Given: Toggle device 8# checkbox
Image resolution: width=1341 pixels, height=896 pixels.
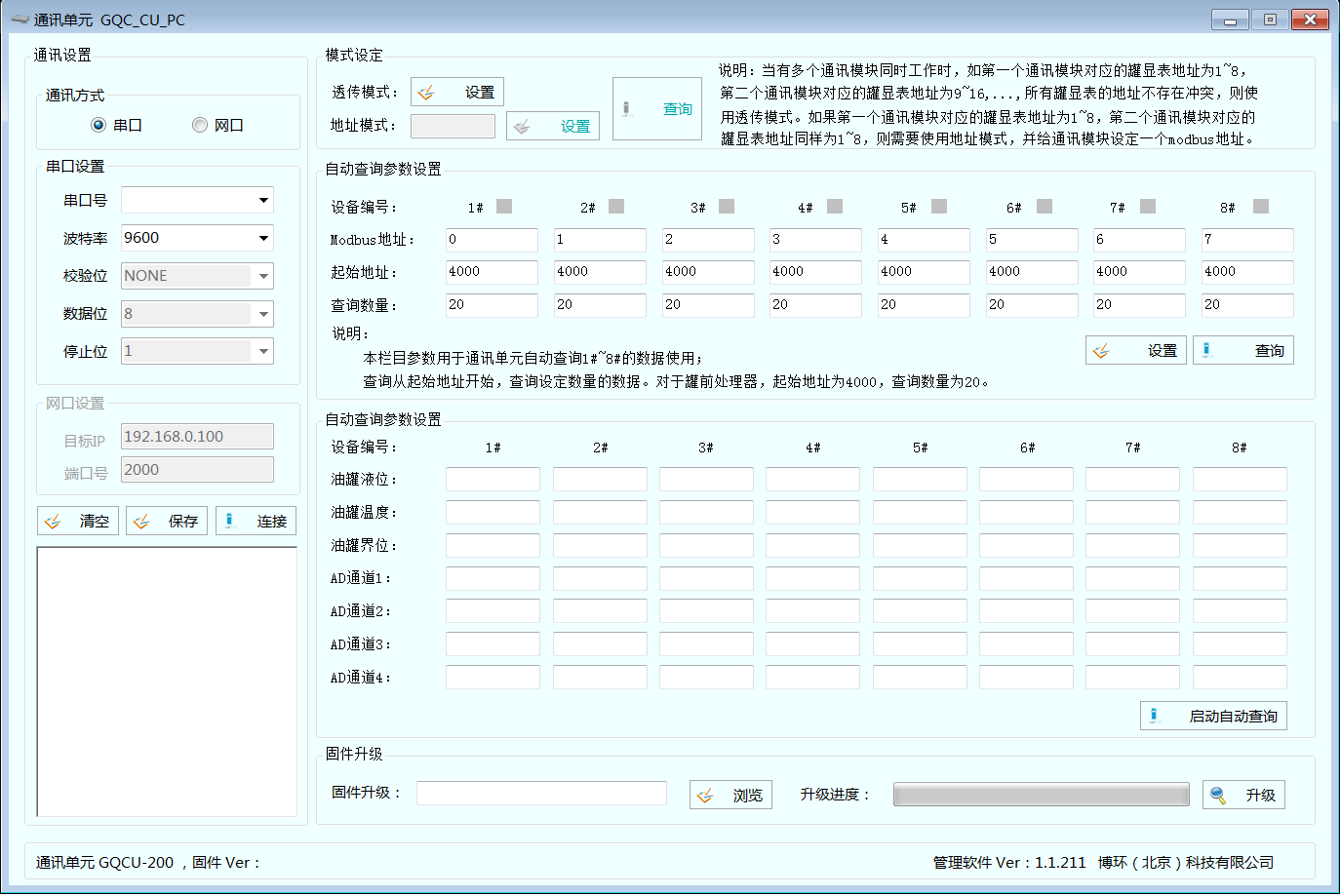Looking at the screenshot, I should (x=1261, y=206).
